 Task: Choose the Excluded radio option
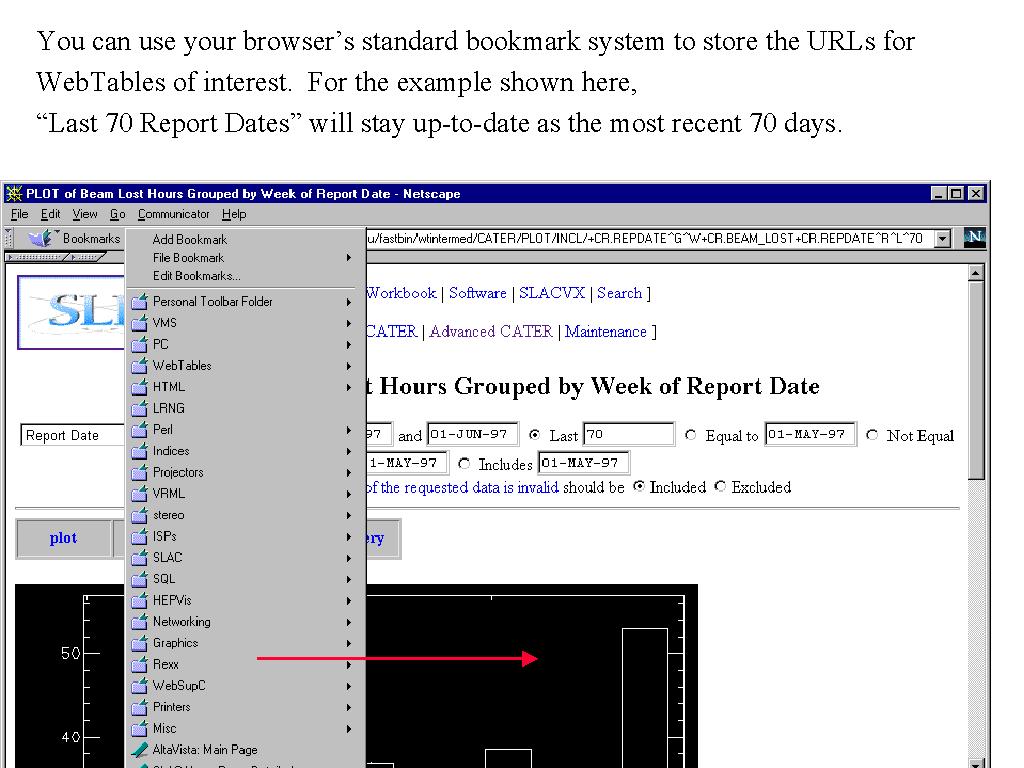click(720, 487)
